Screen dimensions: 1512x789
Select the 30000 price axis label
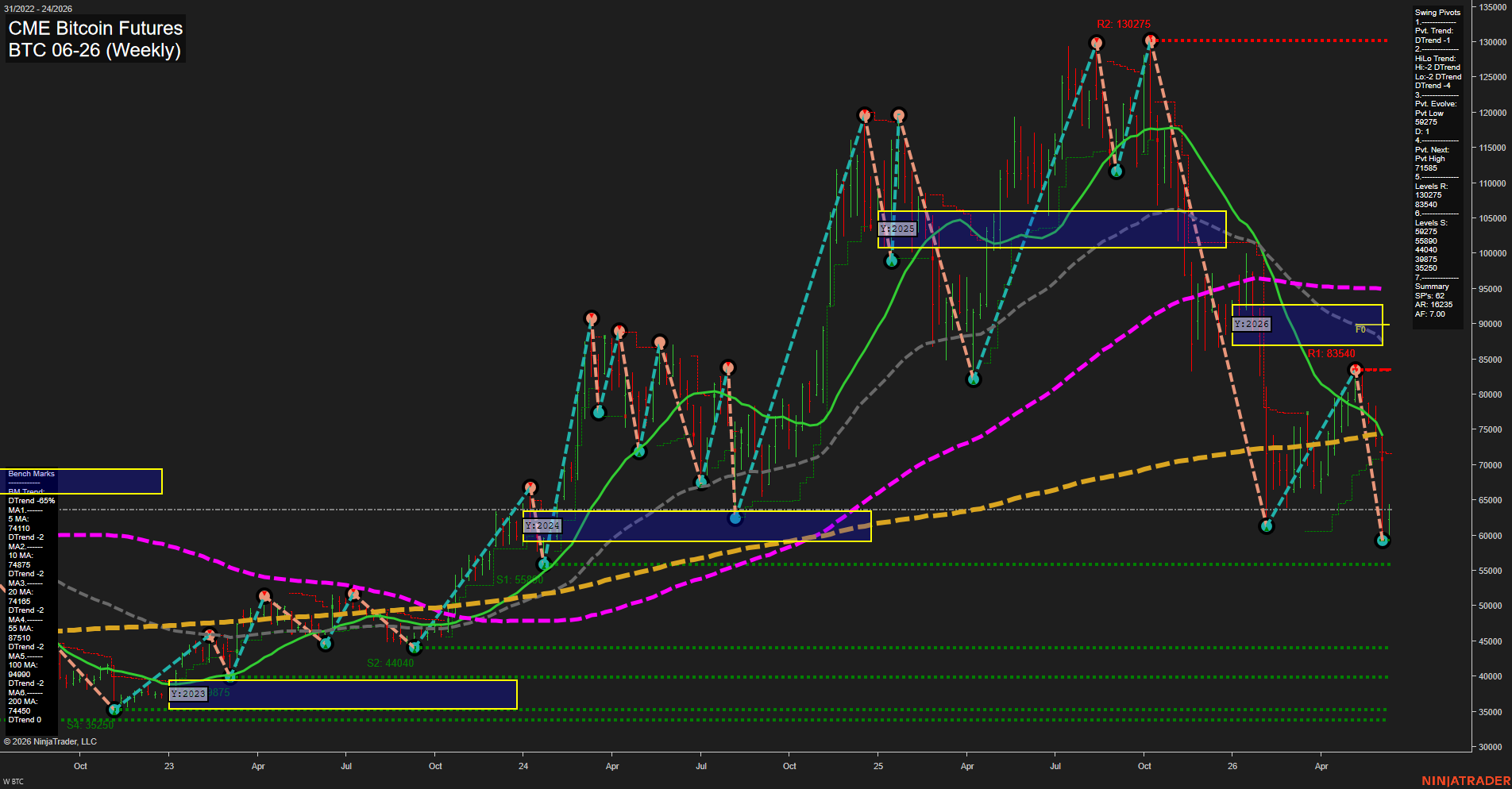click(x=1491, y=747)
